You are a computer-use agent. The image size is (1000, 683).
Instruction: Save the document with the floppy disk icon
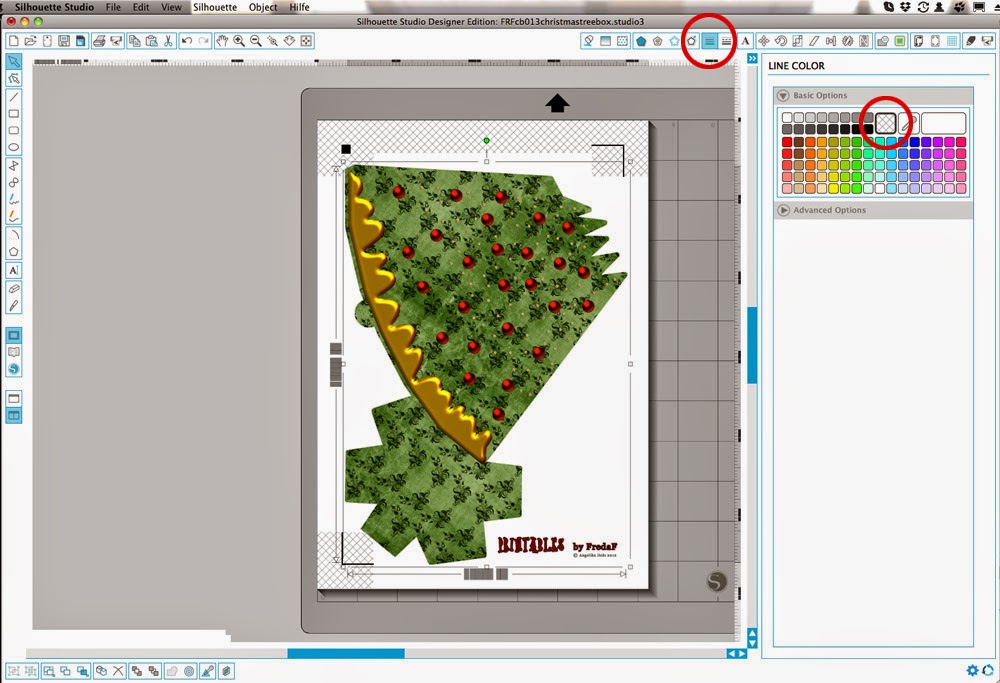(64, 41)
